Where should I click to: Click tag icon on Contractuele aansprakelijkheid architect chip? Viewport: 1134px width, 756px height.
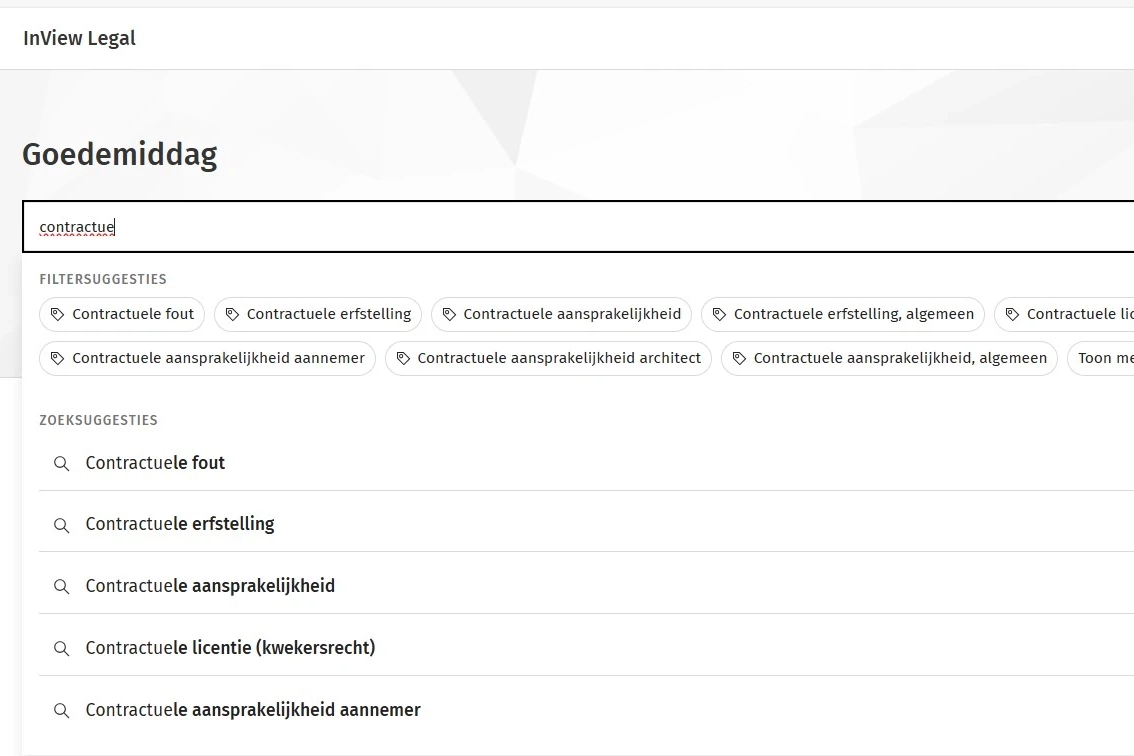coord(403,358)
